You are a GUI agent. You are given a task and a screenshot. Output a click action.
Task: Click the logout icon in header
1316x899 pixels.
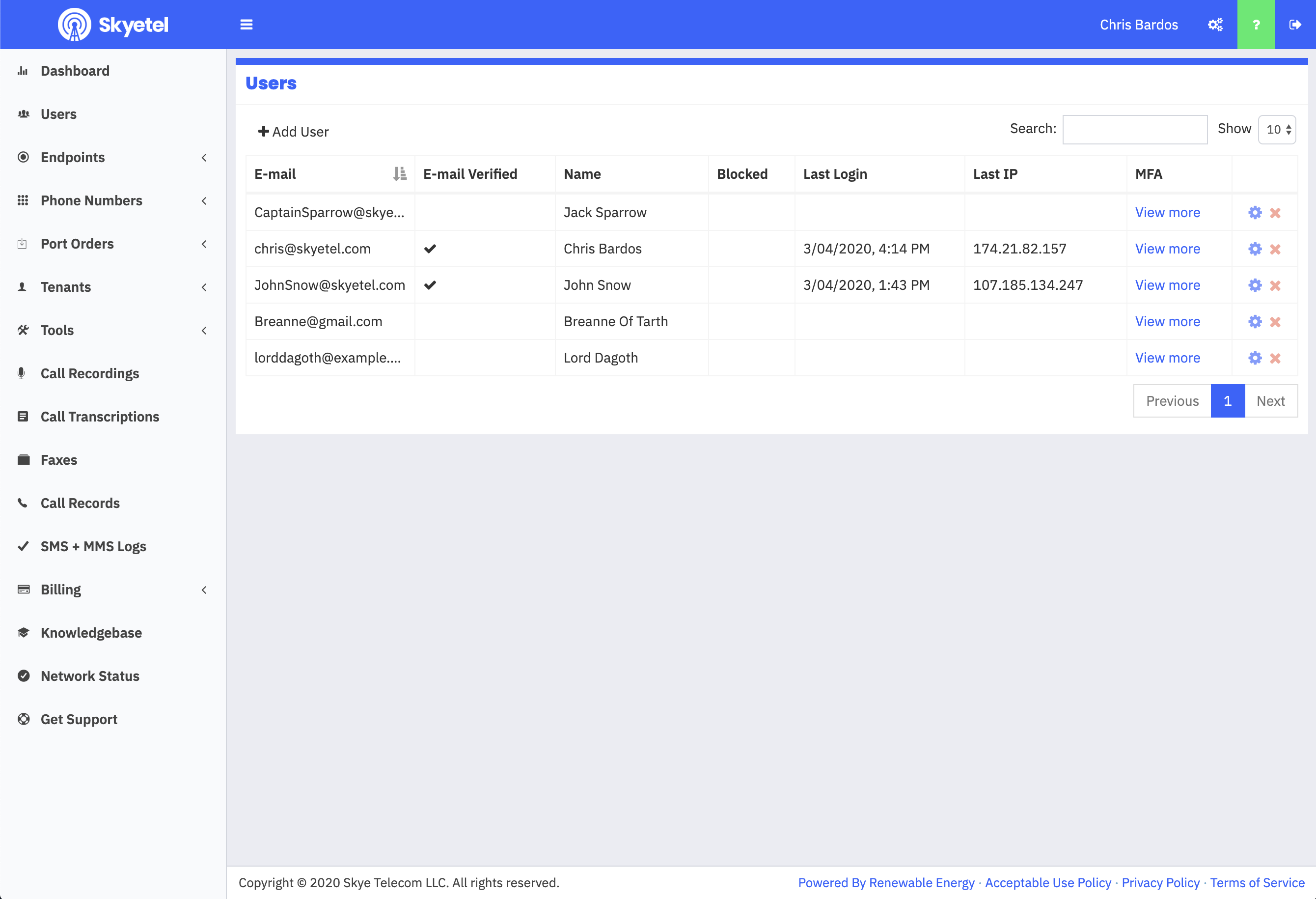point(1294,25)
